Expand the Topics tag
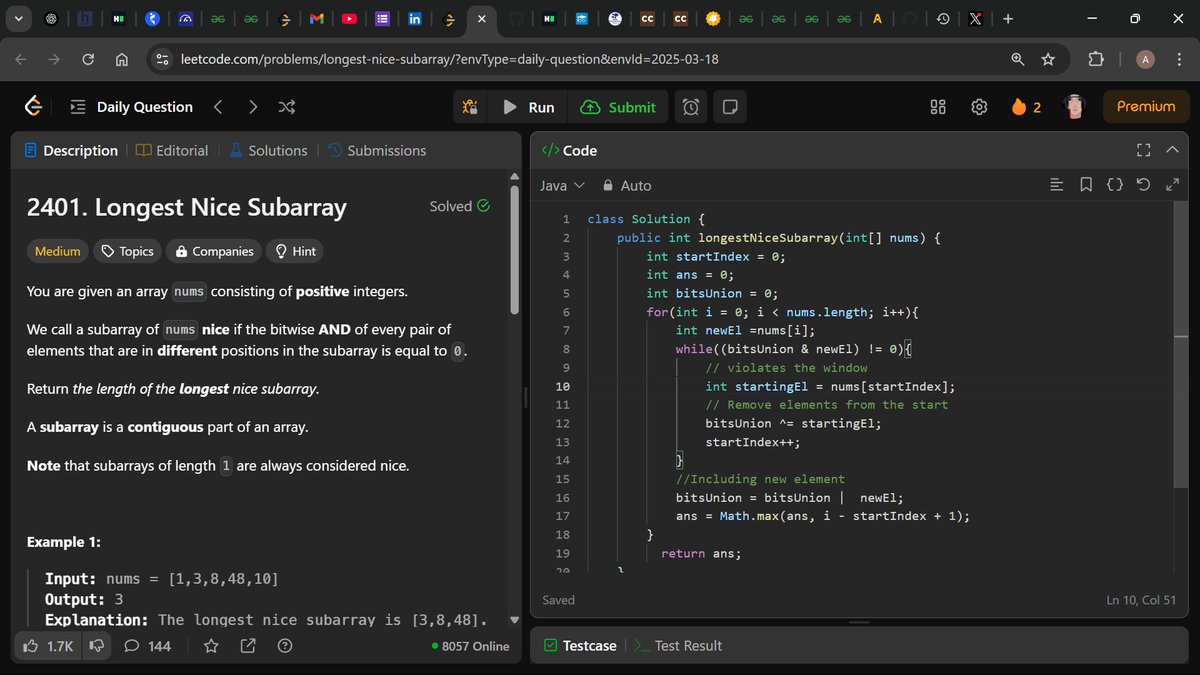This screenshot has width=1200, height=675. (x=126, y=251)
